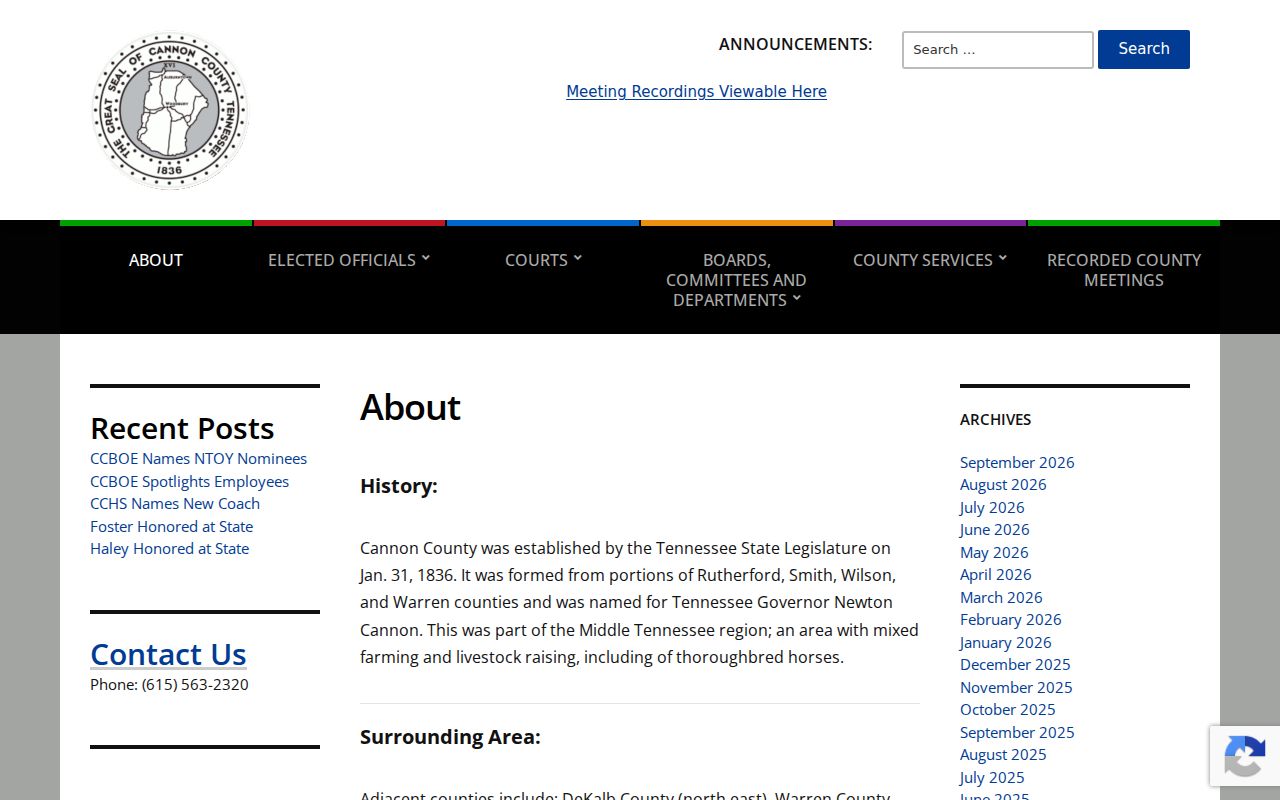Open the August 2025 archive
Viewport: 1280px width, 800px height.
tap(1003, 755)
